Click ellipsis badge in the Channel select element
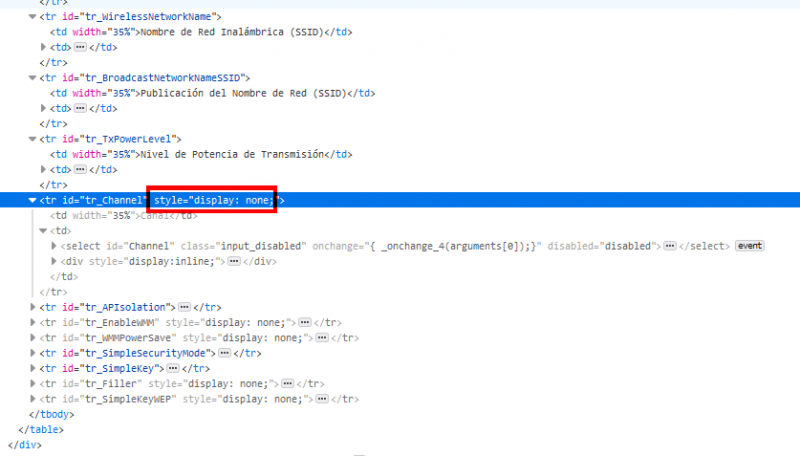The width and height of the screenshot is (800, 456). click(x=670, y=245)
